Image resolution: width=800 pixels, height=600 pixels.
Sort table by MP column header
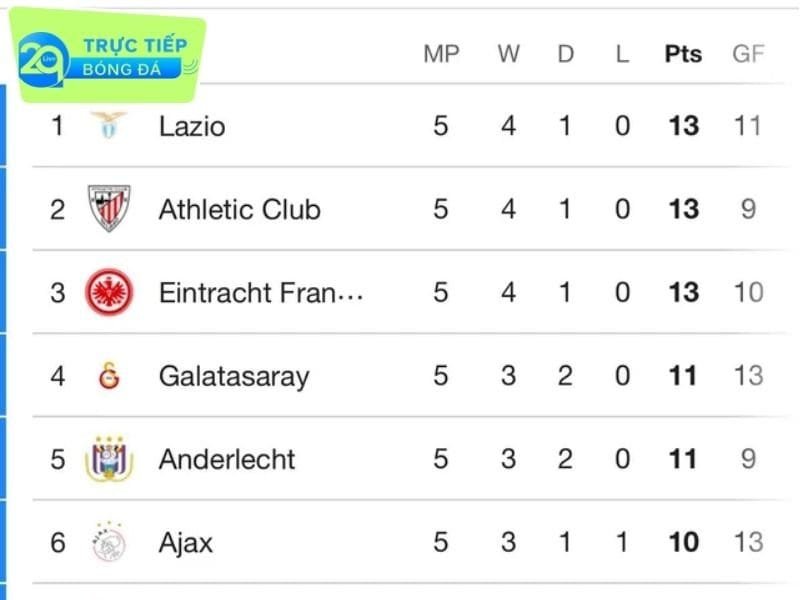pyautogui.click(x=441, y=54)
